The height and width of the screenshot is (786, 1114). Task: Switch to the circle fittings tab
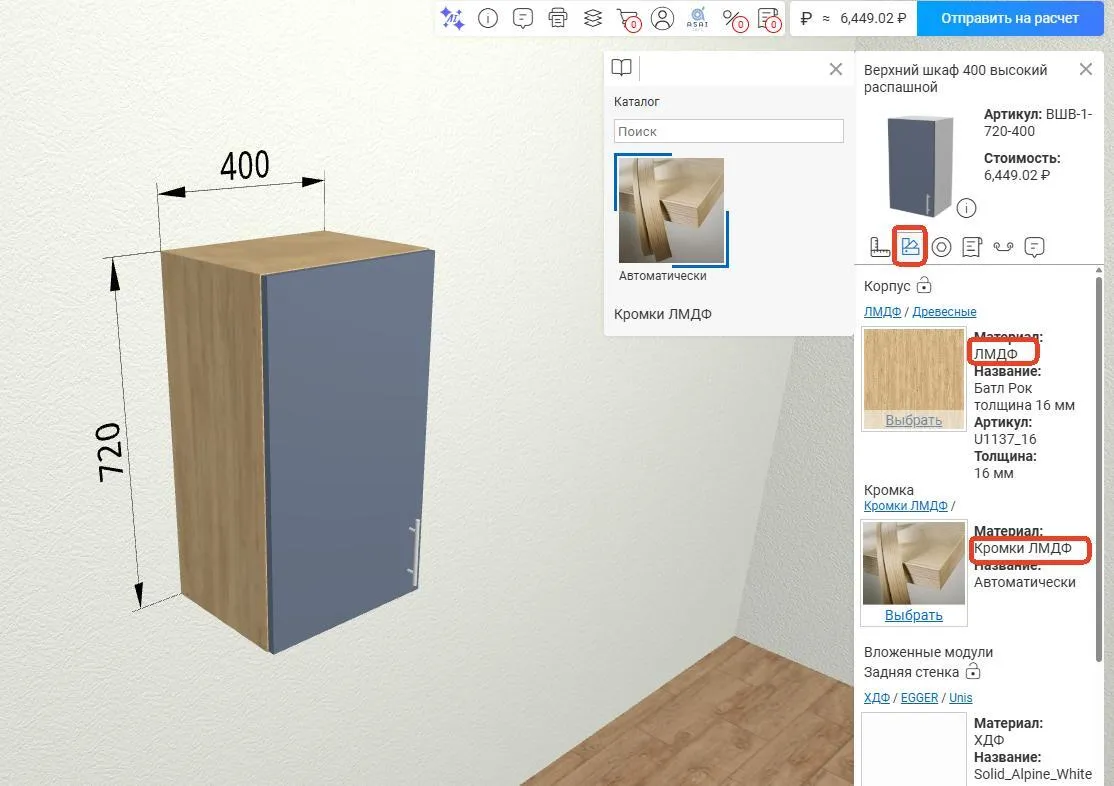pyautogui.click(x=941, y=247)
